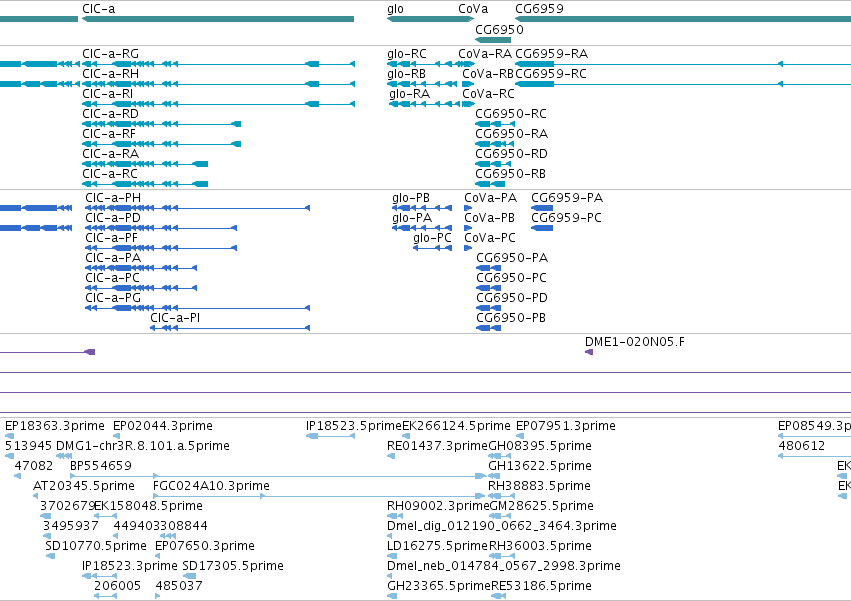Select transcript CG6950-RA
The image size is (851, 601).
tap(511, 134)
